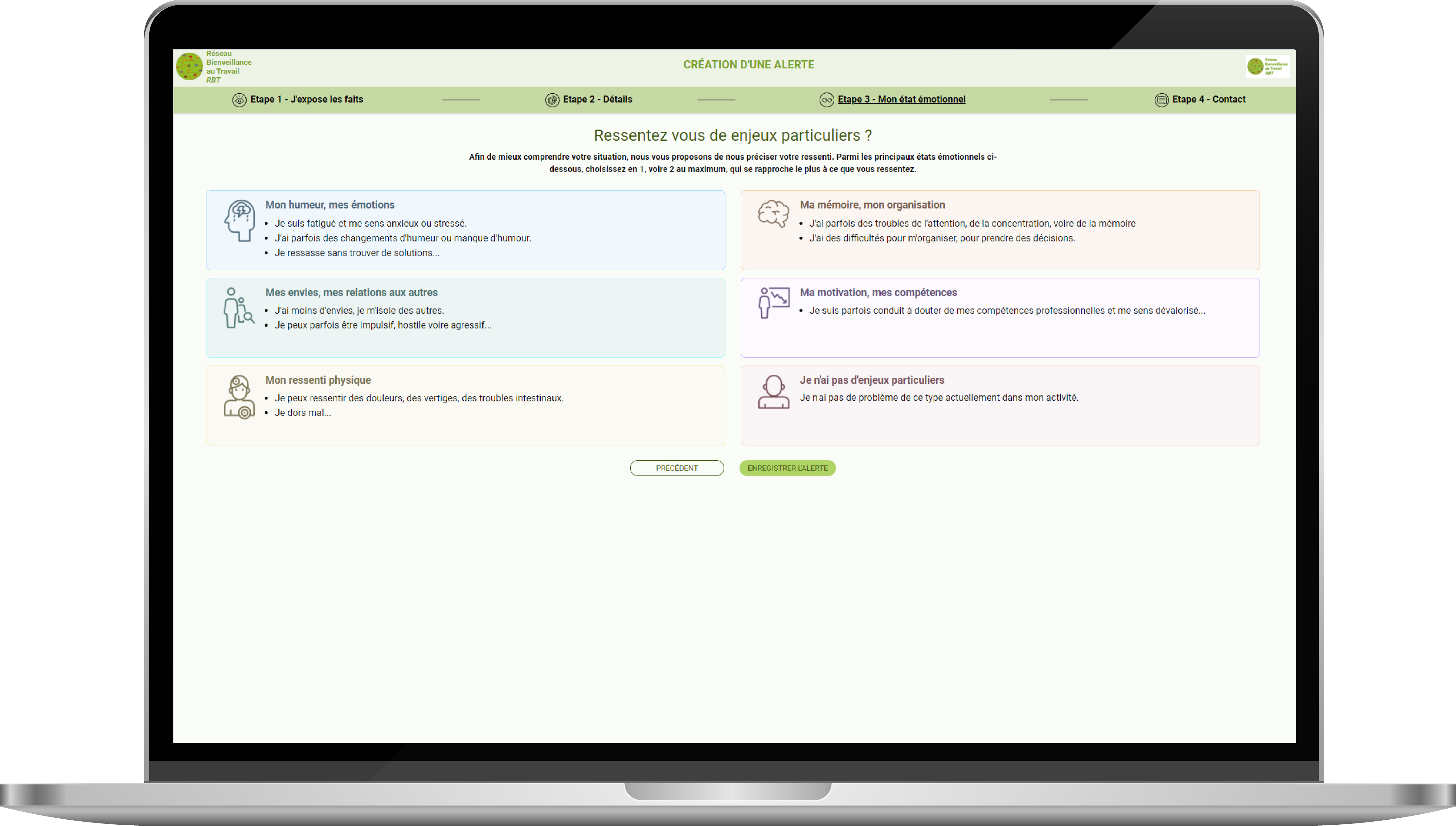Click the eye icon beside Etape 1
1456x826 pixels.
pyautogui.click(x=240, y=100)
